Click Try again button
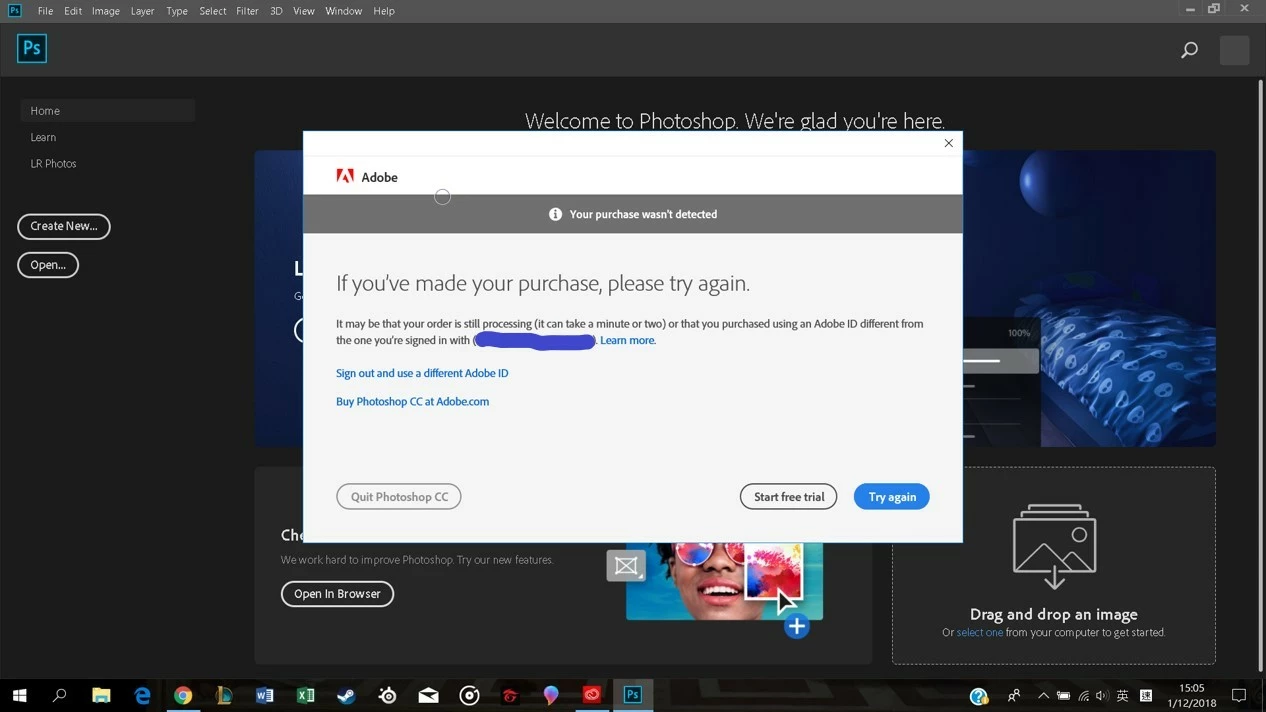Screen dimensions: 1266x712 (892, 497)
